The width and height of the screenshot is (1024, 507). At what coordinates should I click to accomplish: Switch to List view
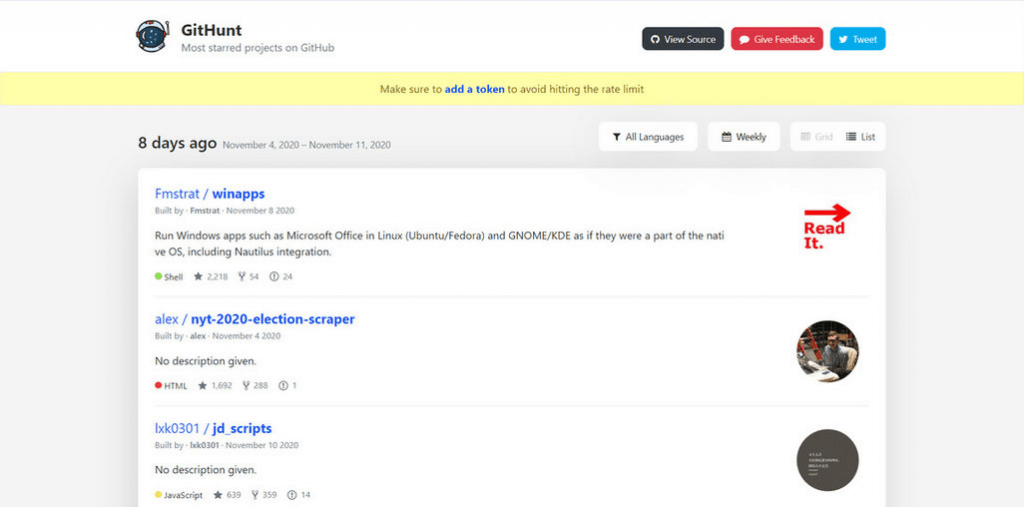coord(860,137)
